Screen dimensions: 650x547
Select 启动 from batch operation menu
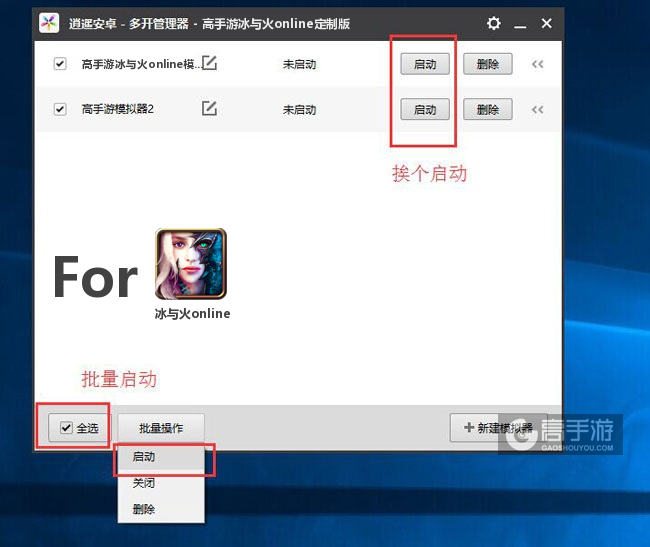[x=144, y=457]
